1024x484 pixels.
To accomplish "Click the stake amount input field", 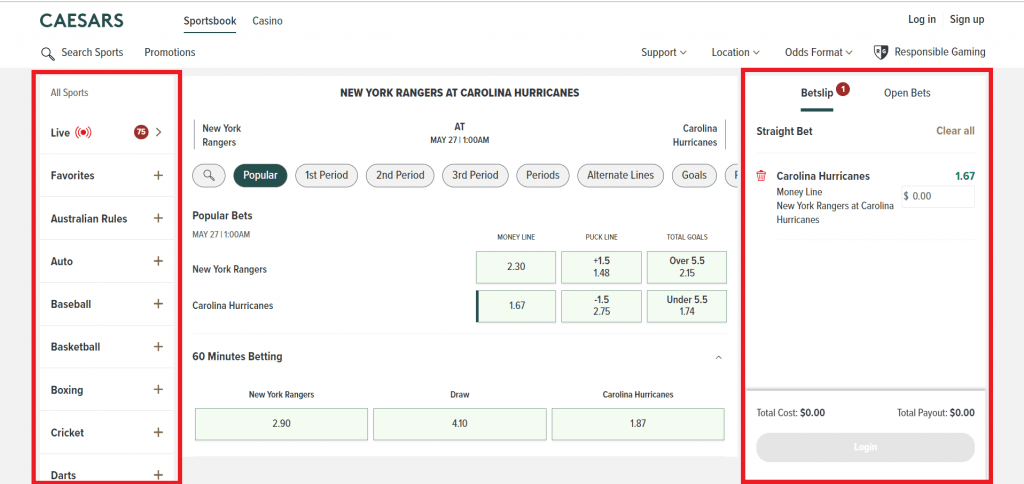I will point(938,197).
